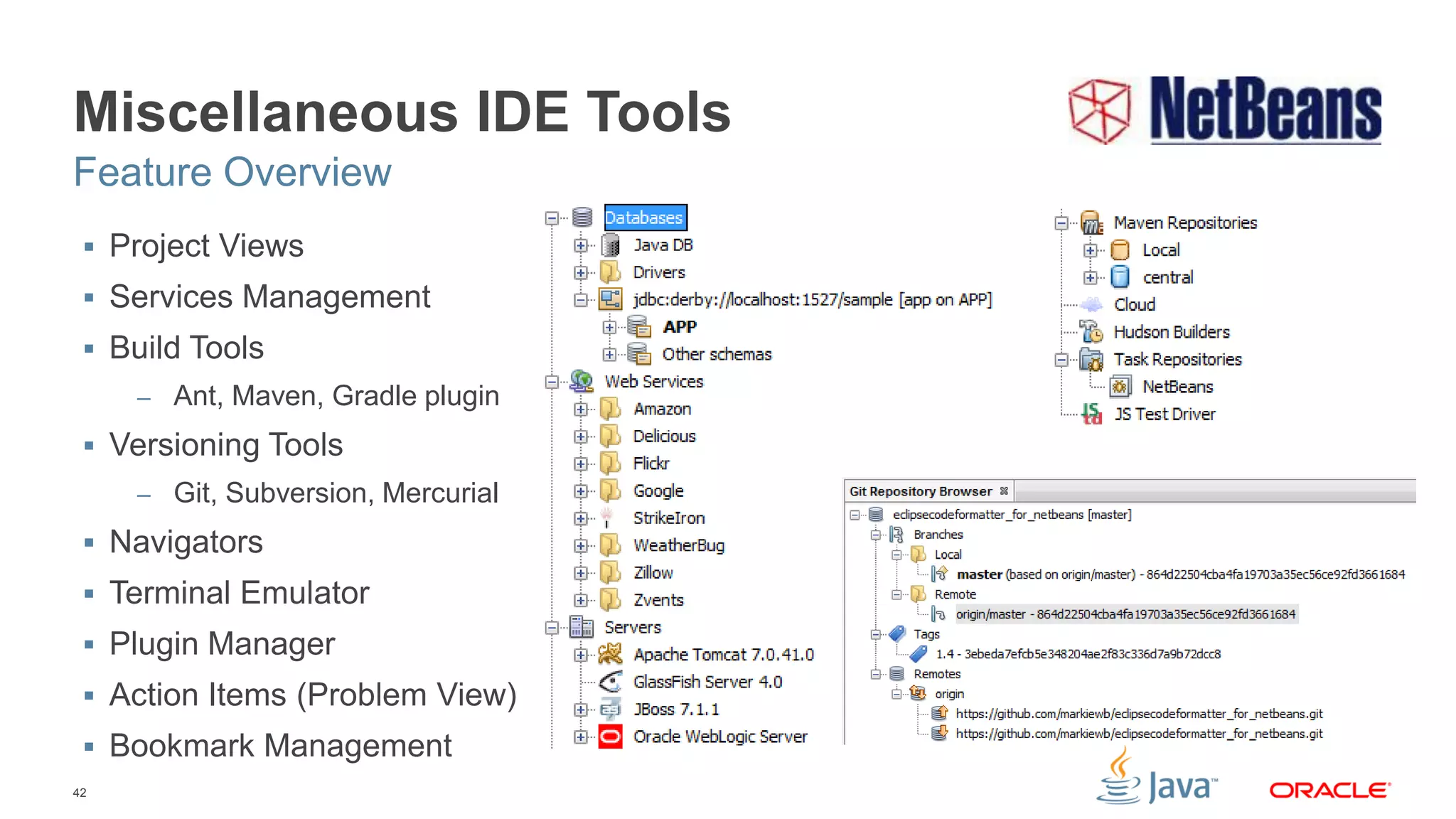Expand the Java DB node
The image size is (1456, 819).
pos(581,245)
